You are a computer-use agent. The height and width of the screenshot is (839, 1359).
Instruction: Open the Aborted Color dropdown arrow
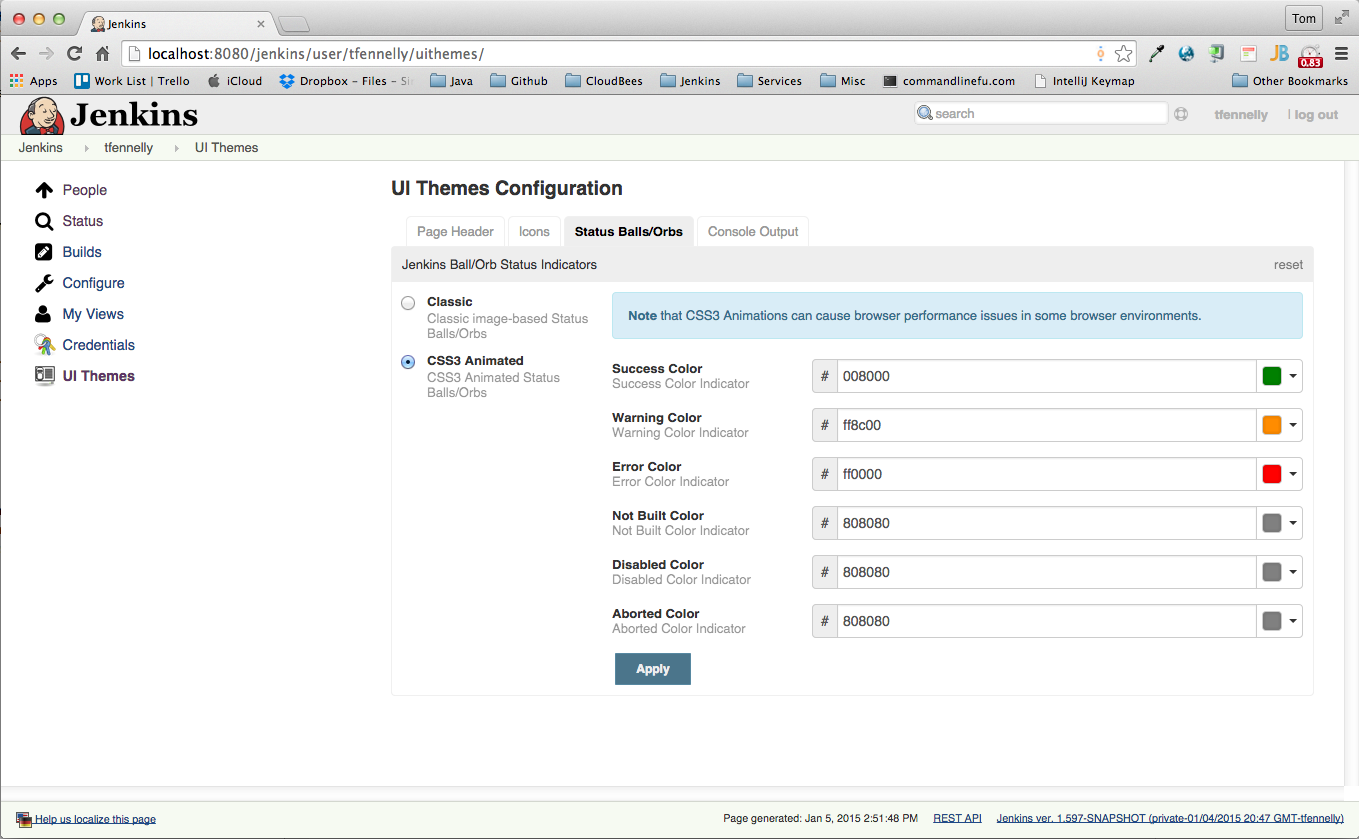click(1293, 621)
